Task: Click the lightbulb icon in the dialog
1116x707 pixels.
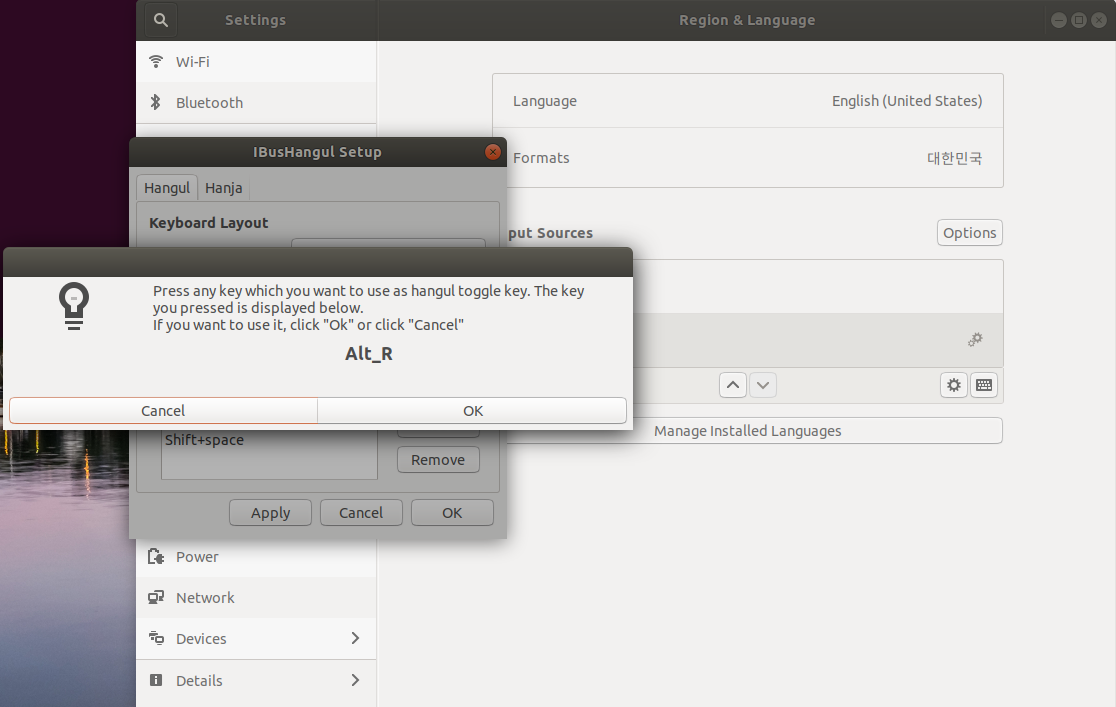Action: pos(74,306)
